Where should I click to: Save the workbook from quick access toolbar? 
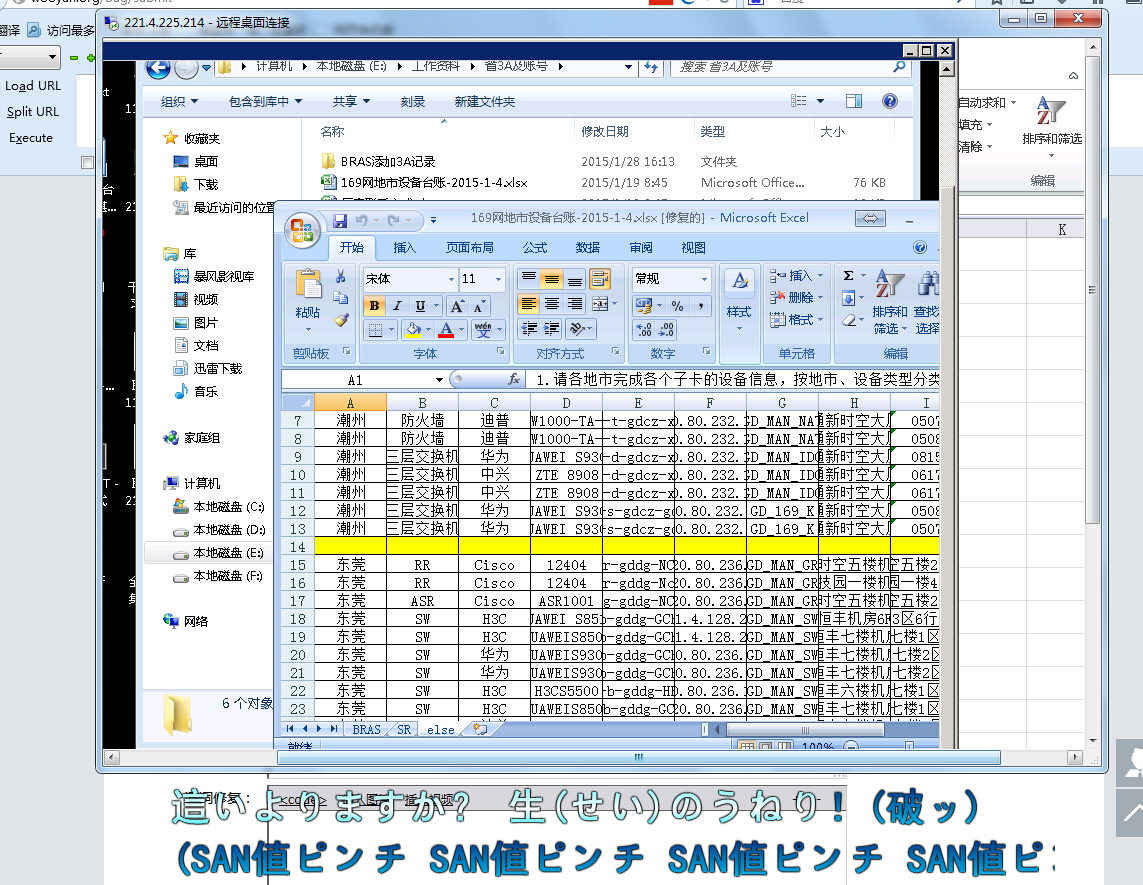340,220
